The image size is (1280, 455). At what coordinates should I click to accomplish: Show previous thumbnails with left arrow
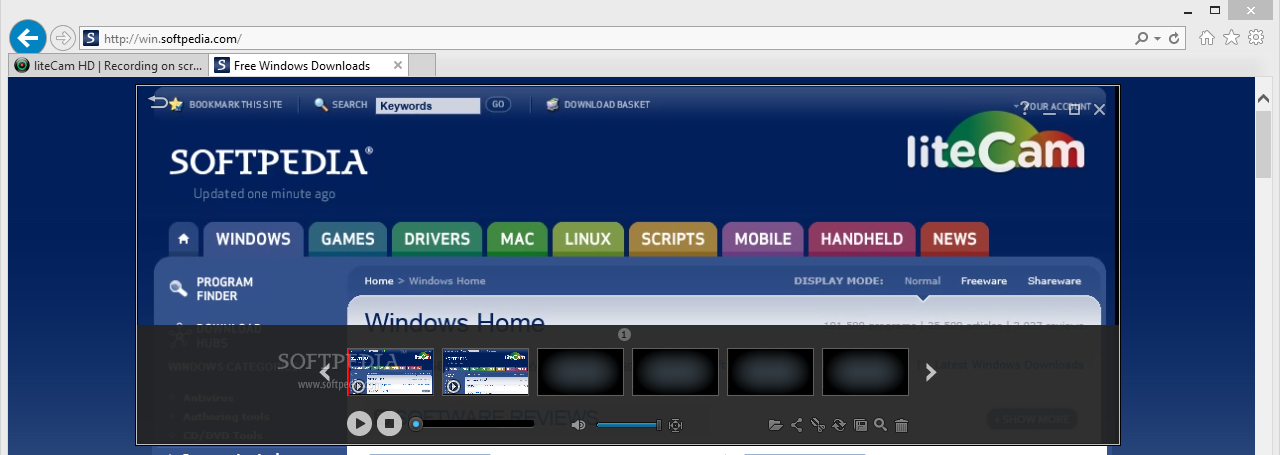coord(325,372)
